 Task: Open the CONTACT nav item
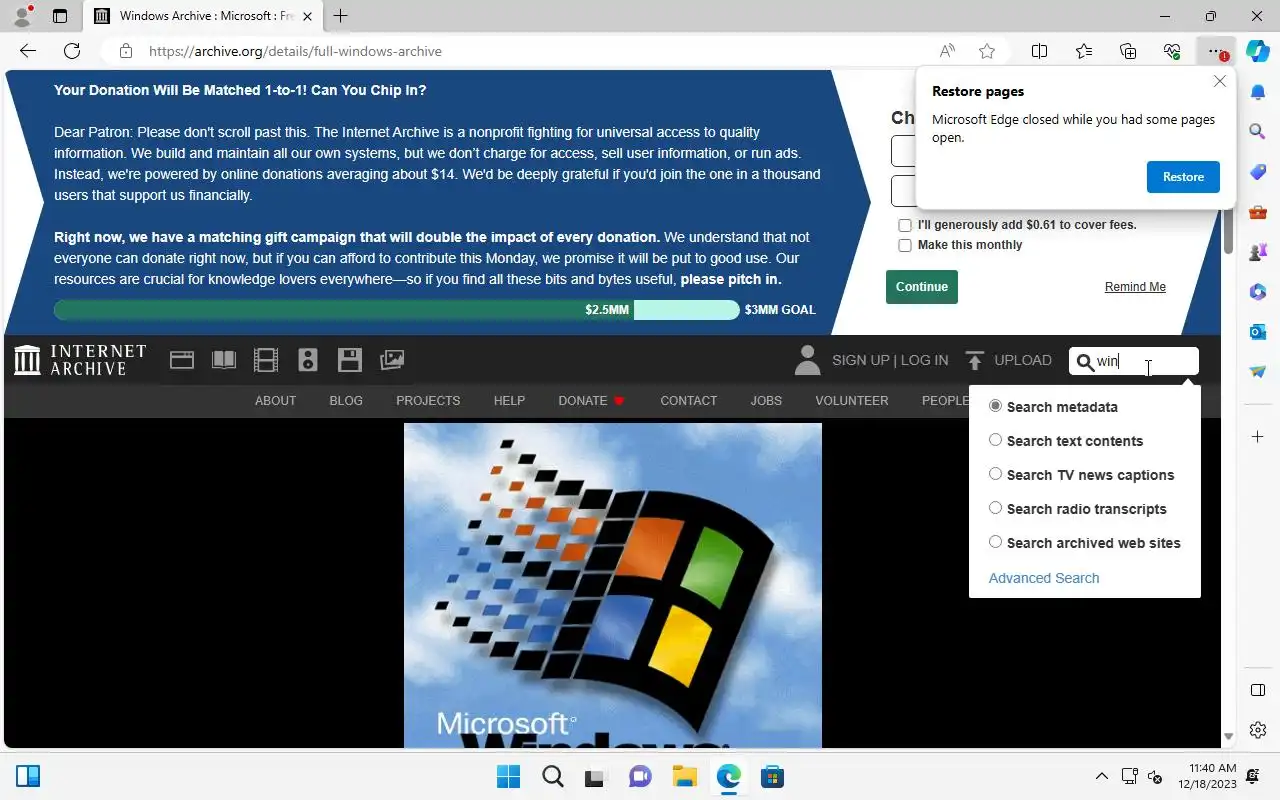point(688,400)
